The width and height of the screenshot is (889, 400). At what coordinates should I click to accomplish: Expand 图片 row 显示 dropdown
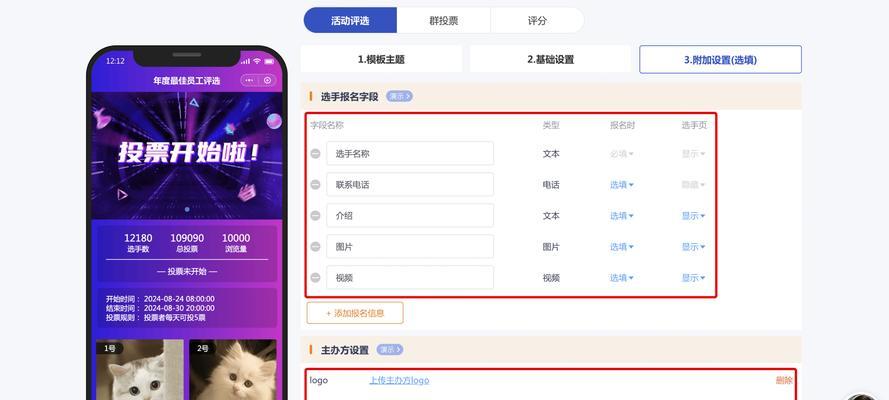[x=693, y=246]
